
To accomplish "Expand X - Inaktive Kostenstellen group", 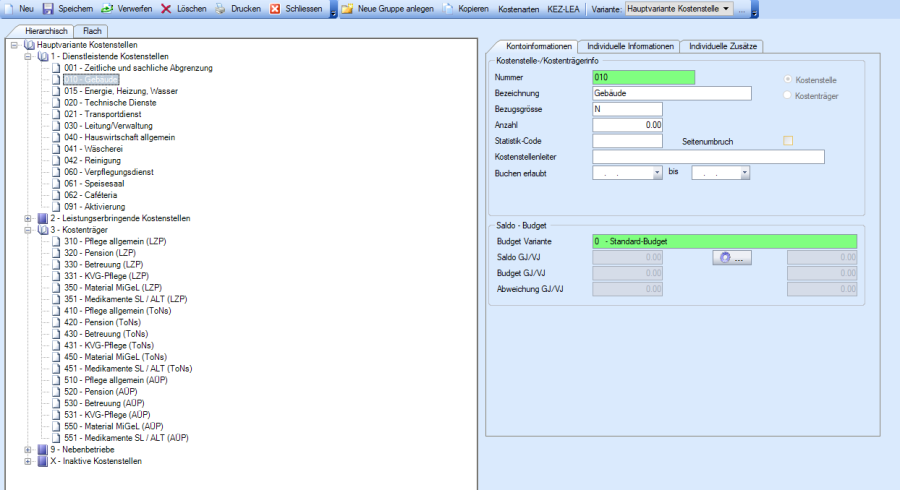I will tap(28, 461).
